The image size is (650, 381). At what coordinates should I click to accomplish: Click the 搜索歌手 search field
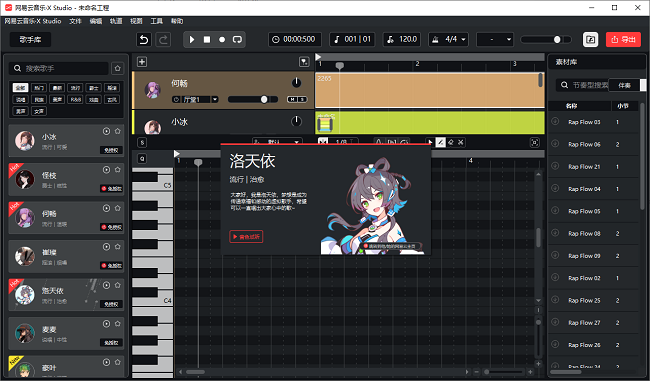tap(59, 68)
